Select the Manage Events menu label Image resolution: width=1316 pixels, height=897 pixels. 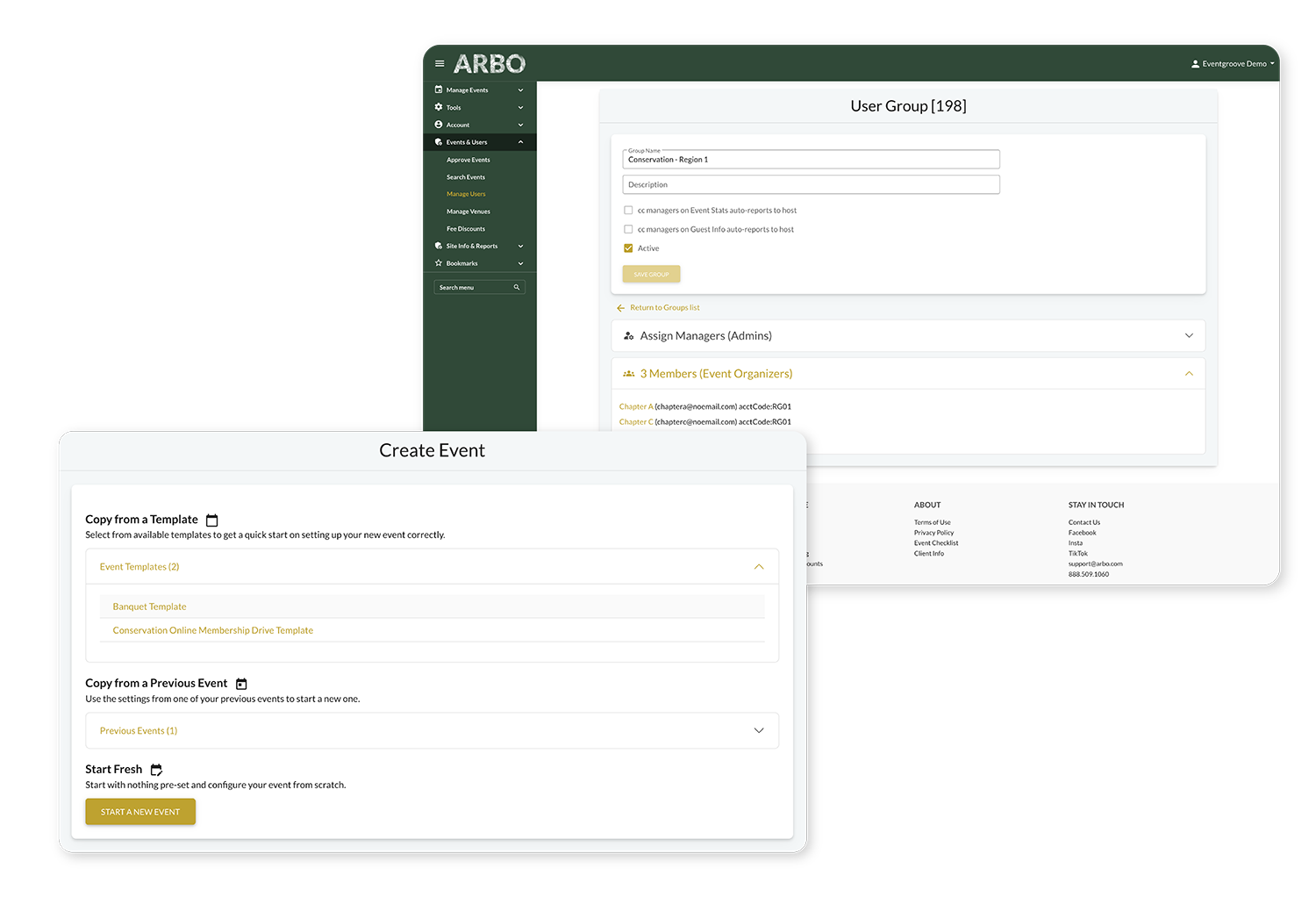click(467, 90)
